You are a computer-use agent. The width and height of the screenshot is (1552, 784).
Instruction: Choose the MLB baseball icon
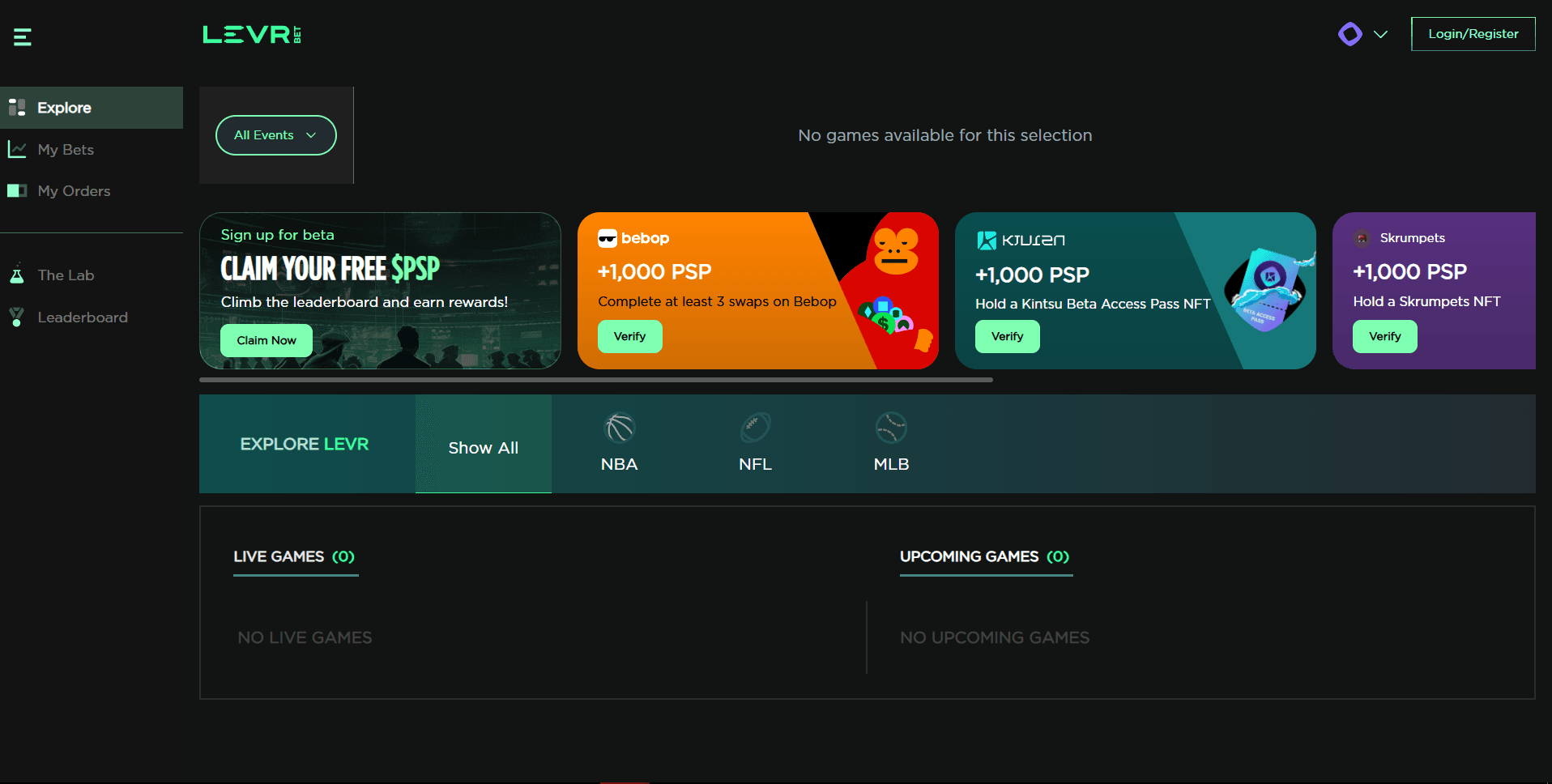[891, 428]
